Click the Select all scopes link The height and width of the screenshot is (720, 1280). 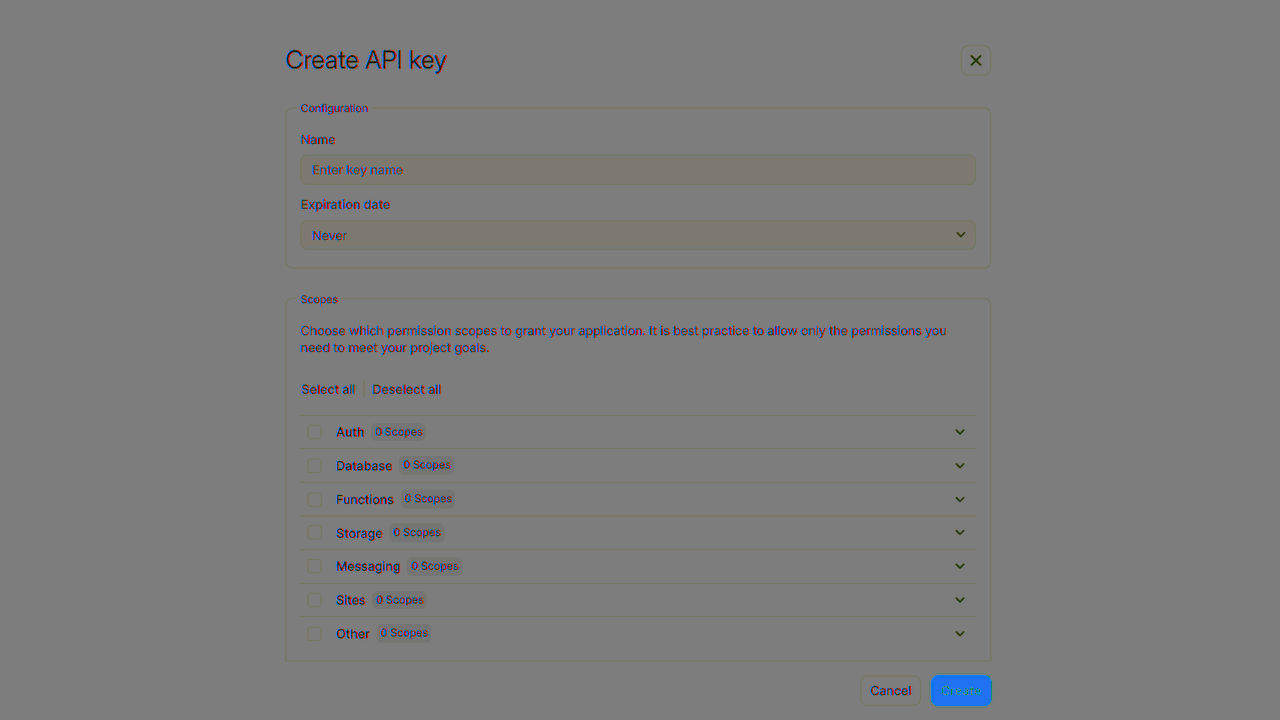[328, 389]
